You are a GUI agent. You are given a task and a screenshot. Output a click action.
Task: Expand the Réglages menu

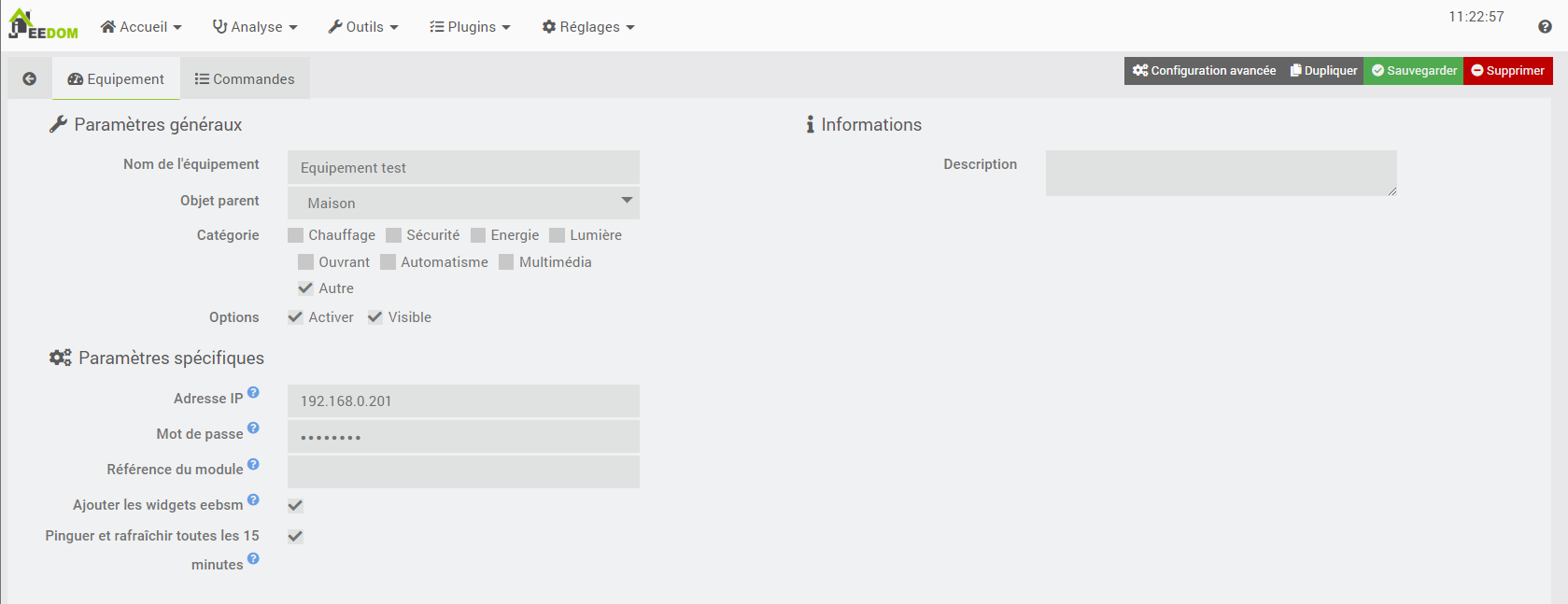(x=588, y=27)
